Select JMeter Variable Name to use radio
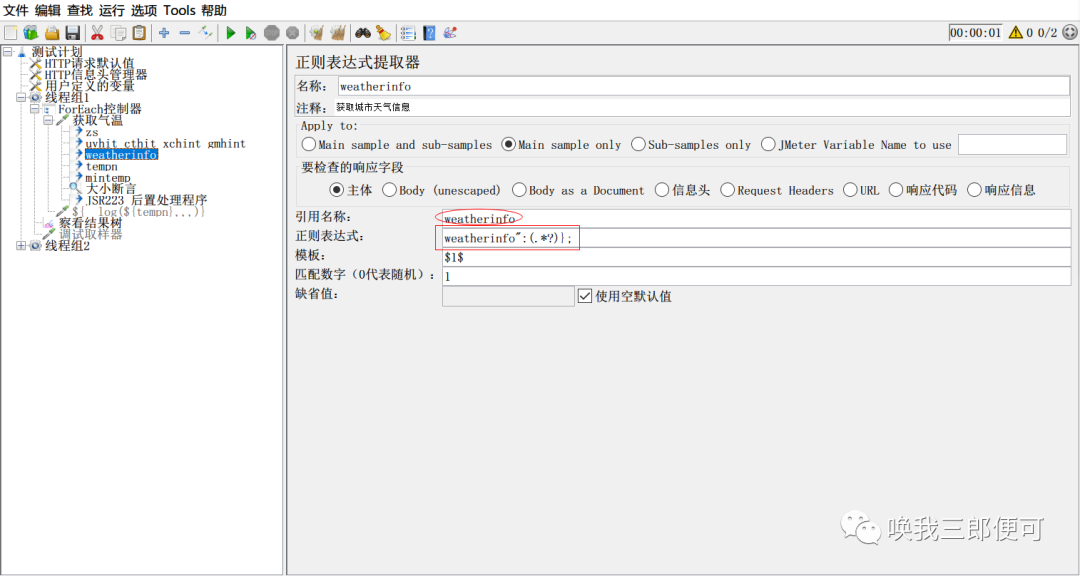The image size is (1080, 576). coord(768,145)
